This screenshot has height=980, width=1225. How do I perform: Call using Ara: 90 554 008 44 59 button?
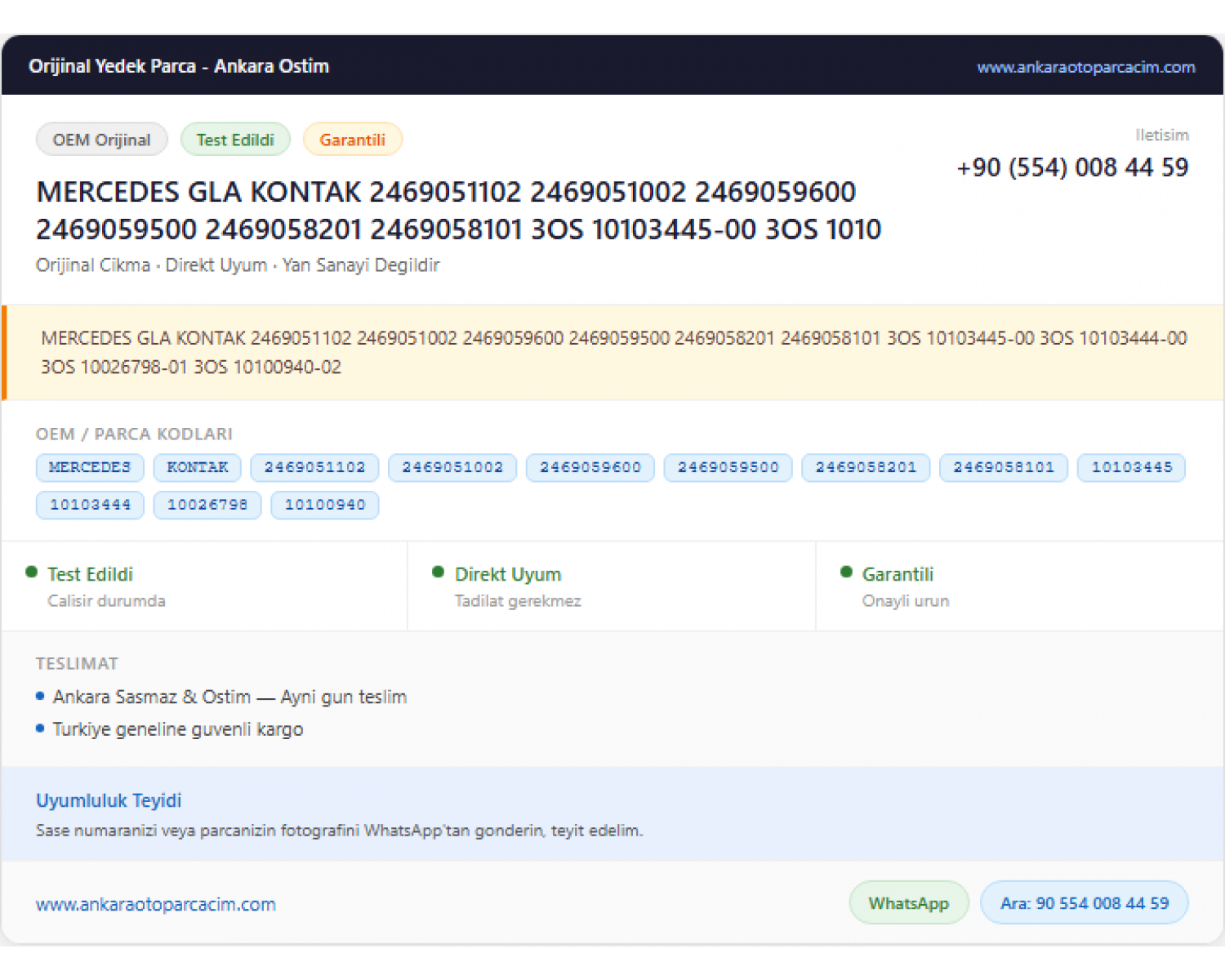1085,903
